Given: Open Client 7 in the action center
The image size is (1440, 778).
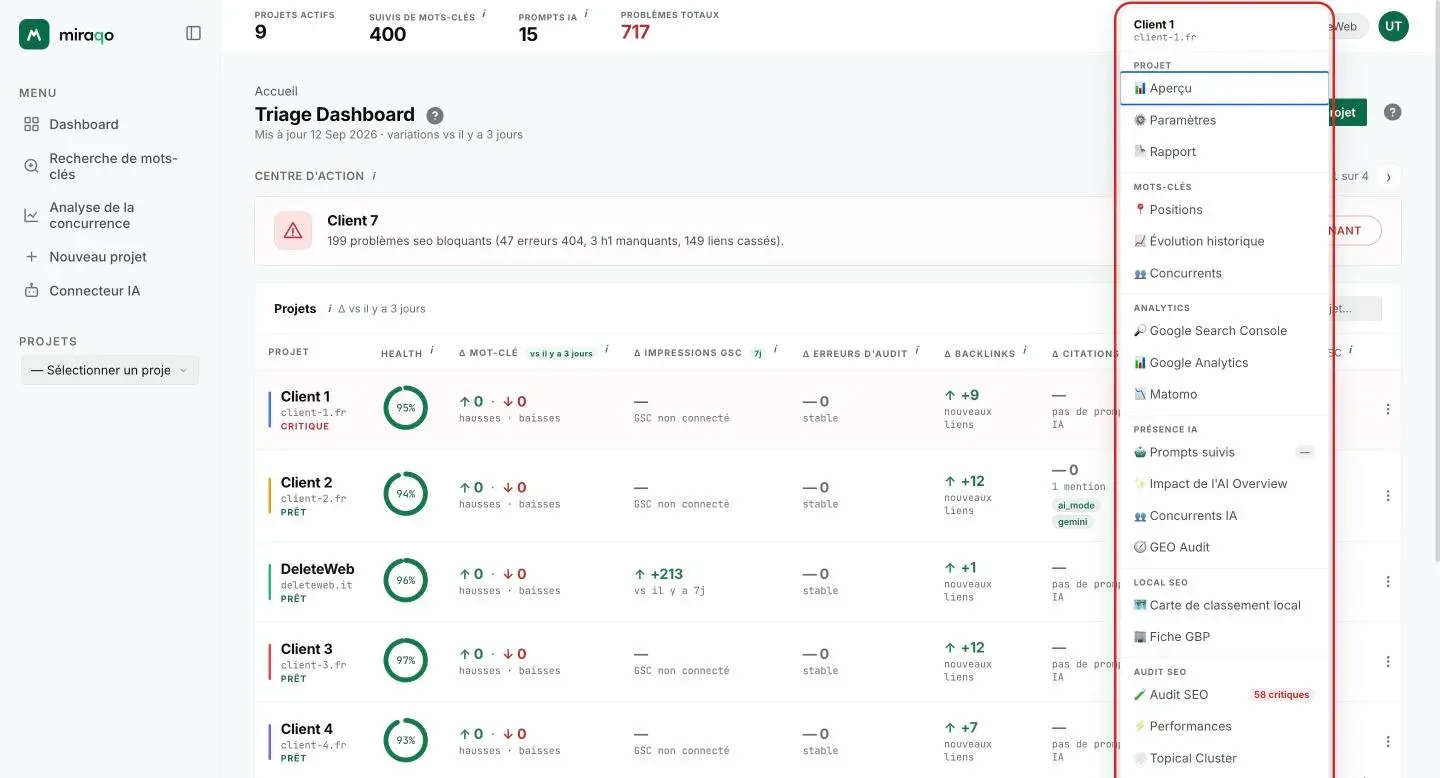Looking at the screenshot, I should point(353,221).
